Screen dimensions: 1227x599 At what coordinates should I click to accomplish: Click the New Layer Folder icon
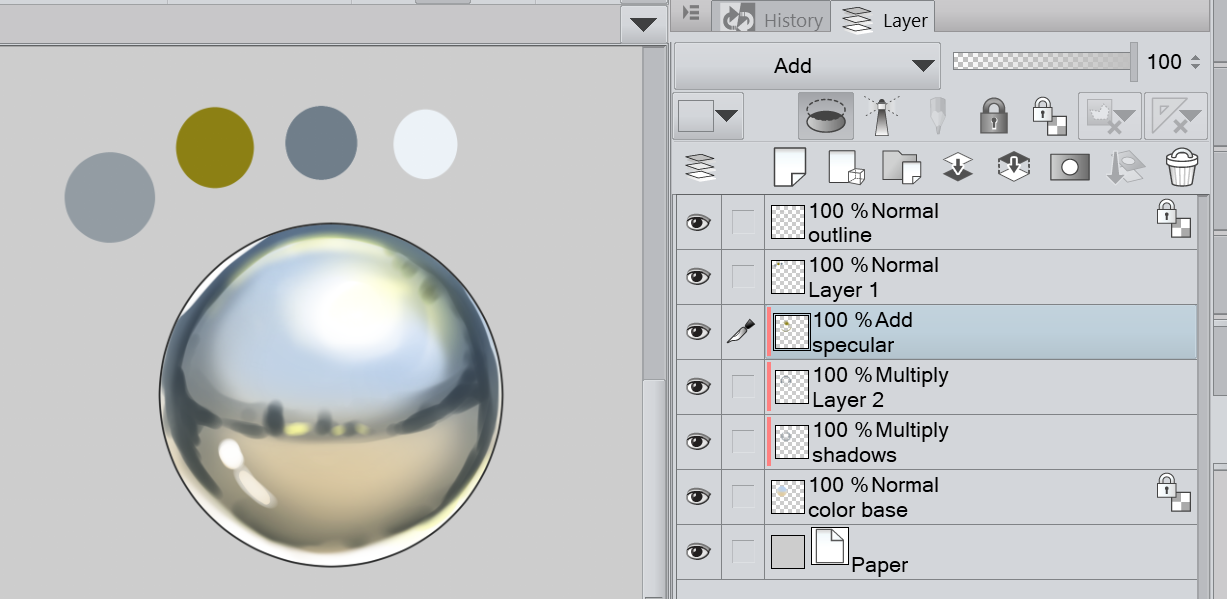[902, 167]
